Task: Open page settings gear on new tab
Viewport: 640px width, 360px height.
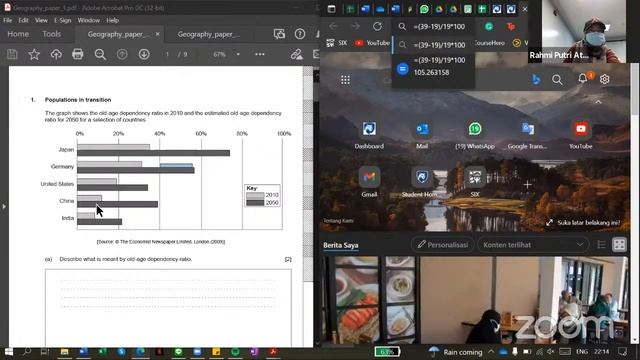Action: click(604, 79)
